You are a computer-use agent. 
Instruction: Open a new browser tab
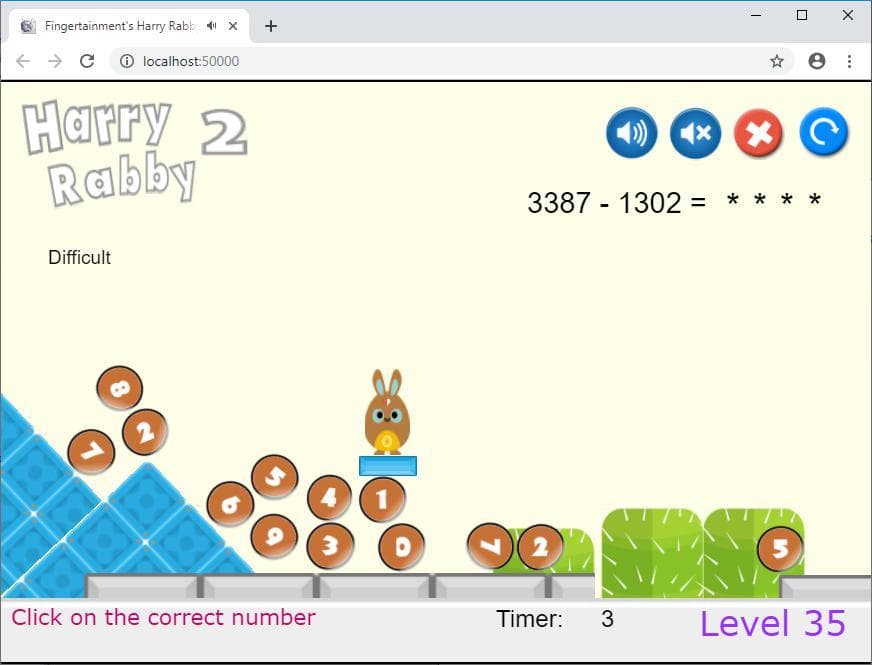coord(271,26)
